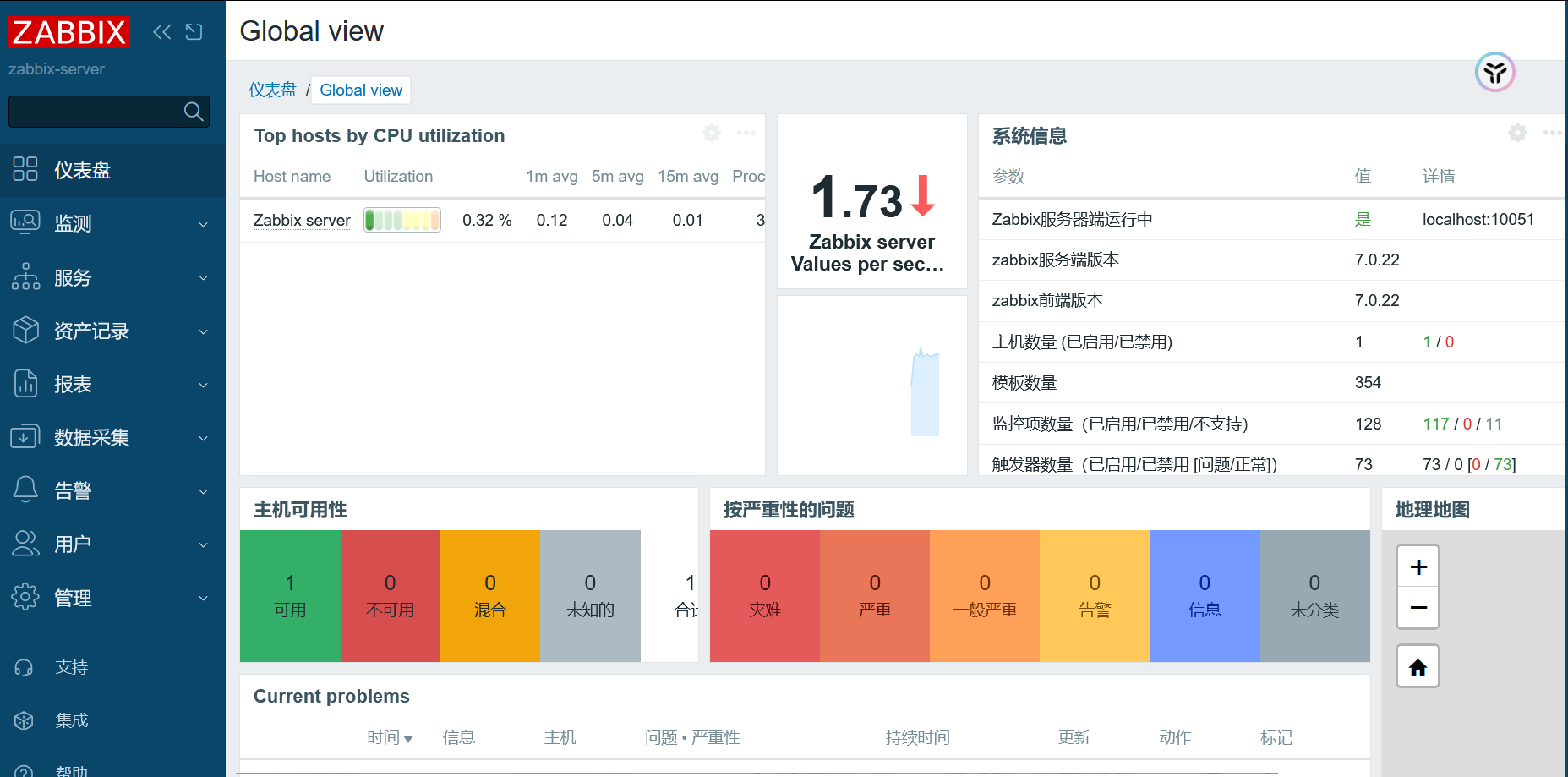The height and width of the screenshot is (777, 1568).
Task: Click the mini graph widget
Action: 872,386
